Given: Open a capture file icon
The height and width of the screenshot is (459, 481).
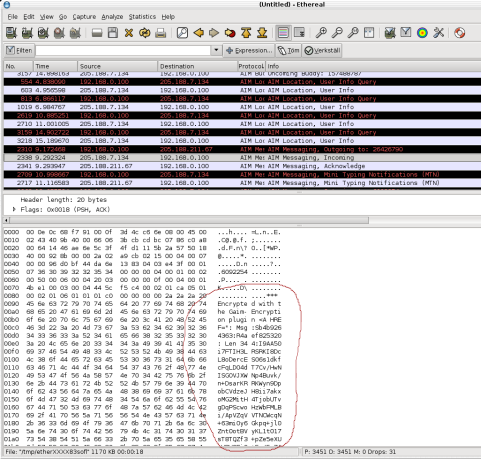Looking at the screenshot, I should tap(97, 33).
